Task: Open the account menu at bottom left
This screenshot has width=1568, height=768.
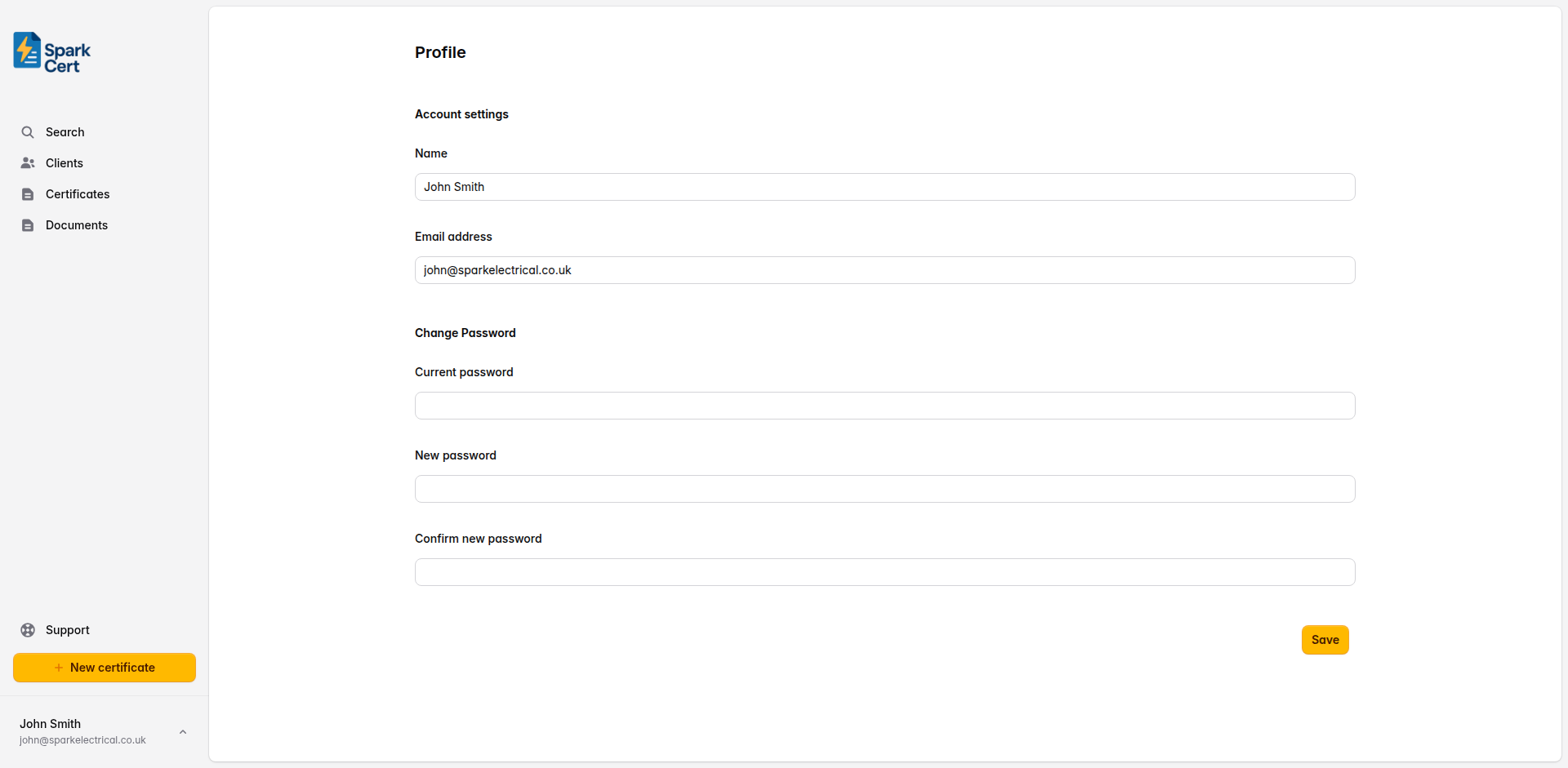Action: tap(98, 731)
